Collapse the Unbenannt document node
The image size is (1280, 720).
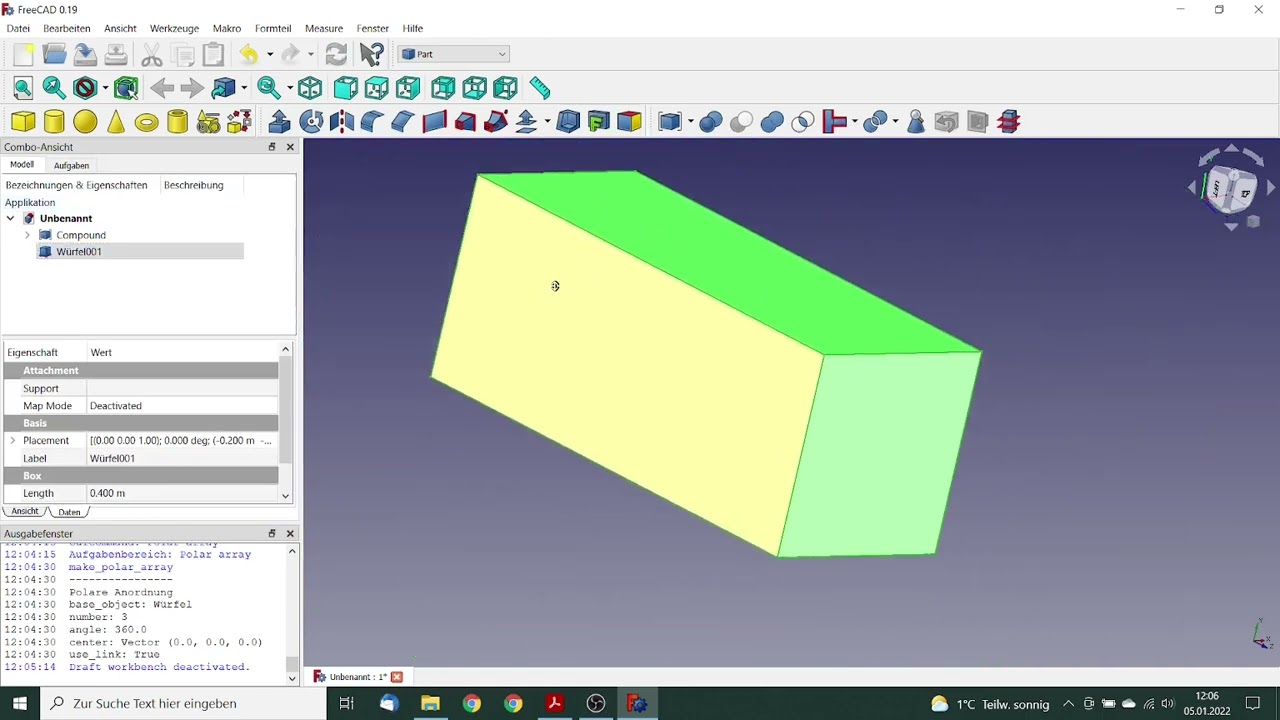(x=10, y=218)
